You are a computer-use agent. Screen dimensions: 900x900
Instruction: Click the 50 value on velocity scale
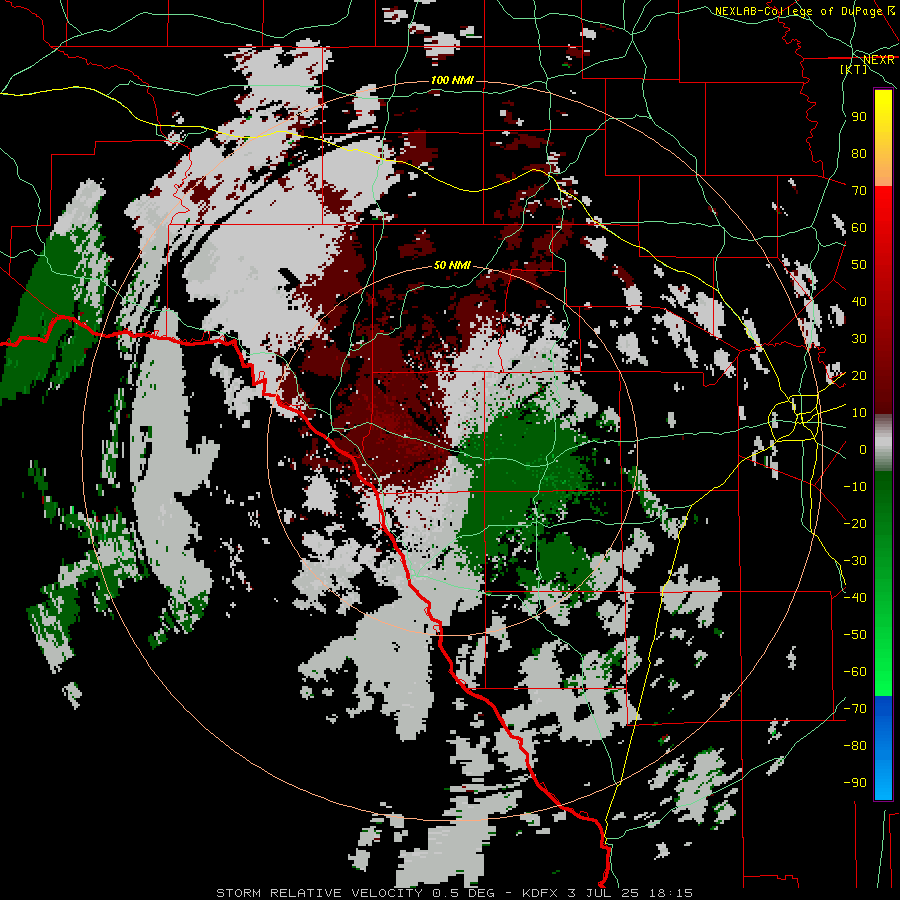tap(859, 265)
